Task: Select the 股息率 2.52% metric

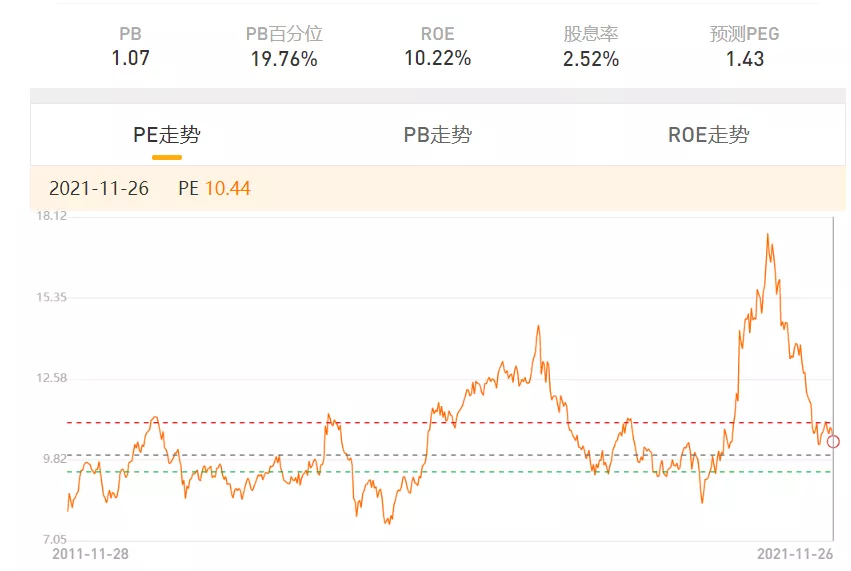Action: (x=591, y=59)
